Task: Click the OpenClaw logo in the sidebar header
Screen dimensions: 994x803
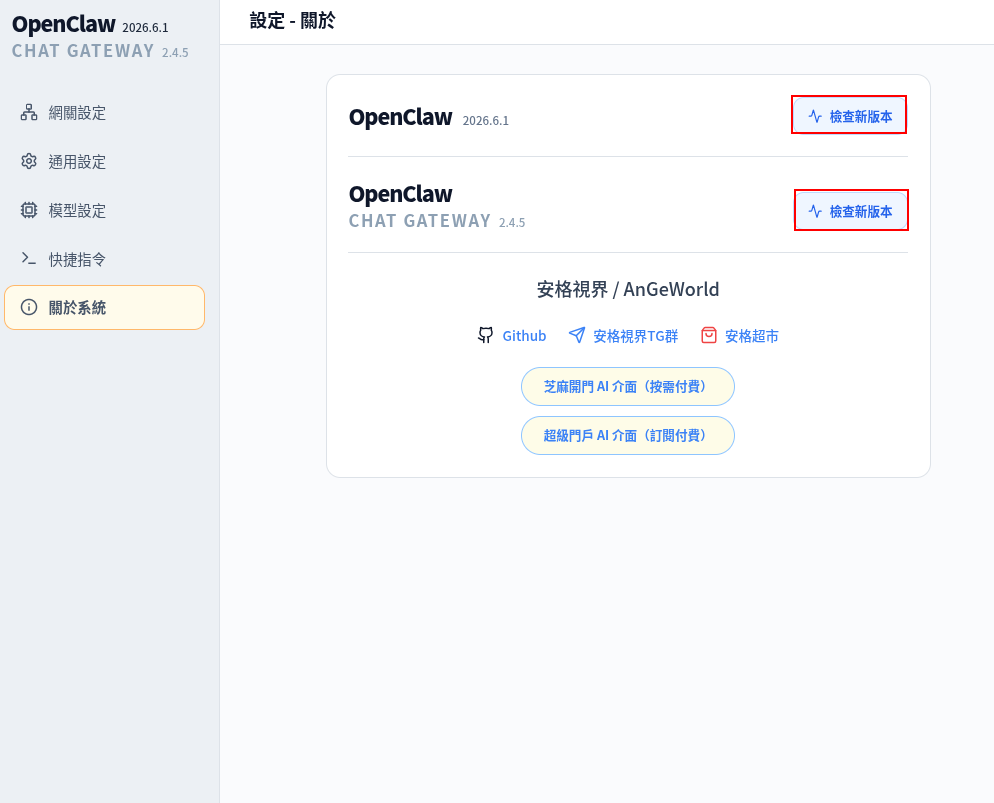Action: 63,25
